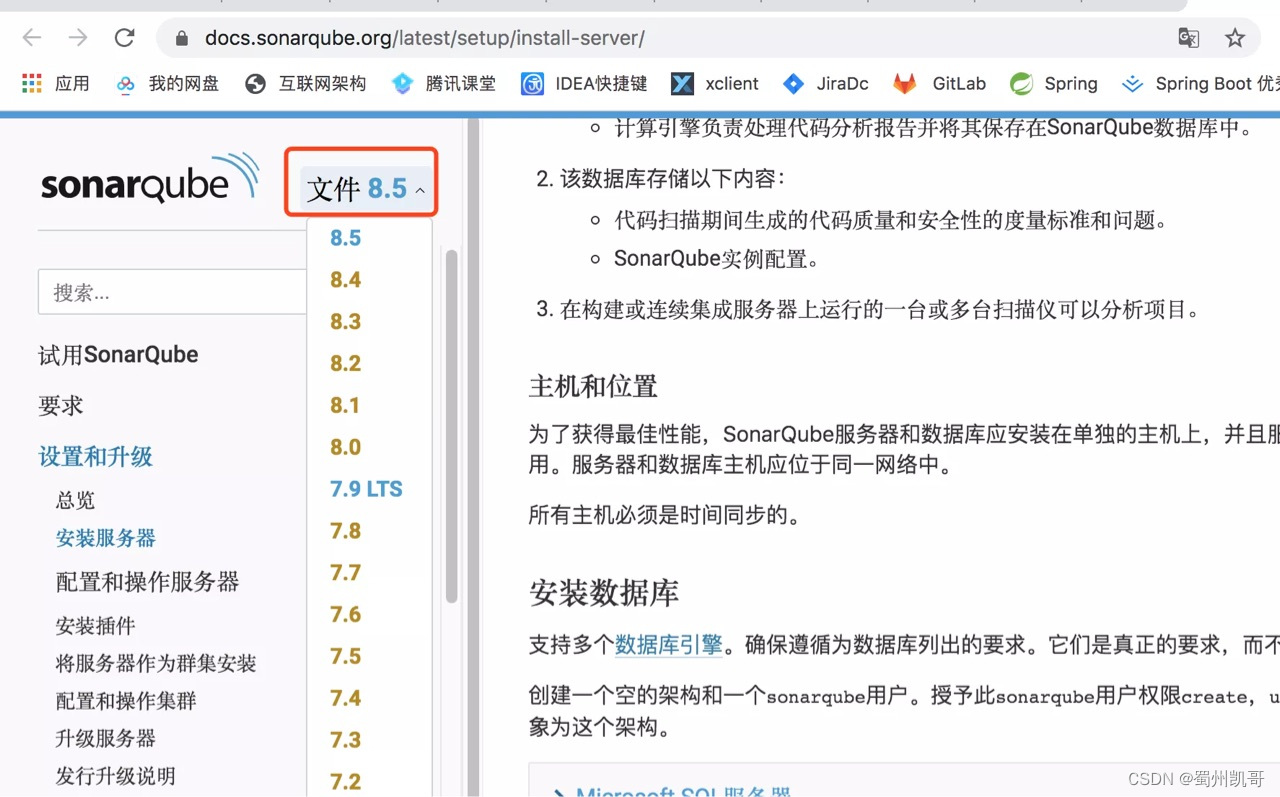Open the GitLab bookmark

click(940, 84)
